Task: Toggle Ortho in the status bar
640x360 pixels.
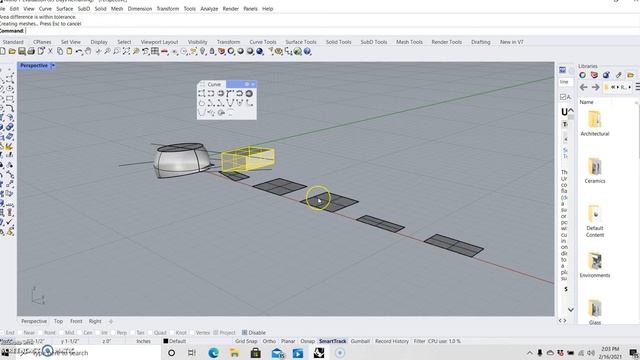Action: [x=269, y=341]
